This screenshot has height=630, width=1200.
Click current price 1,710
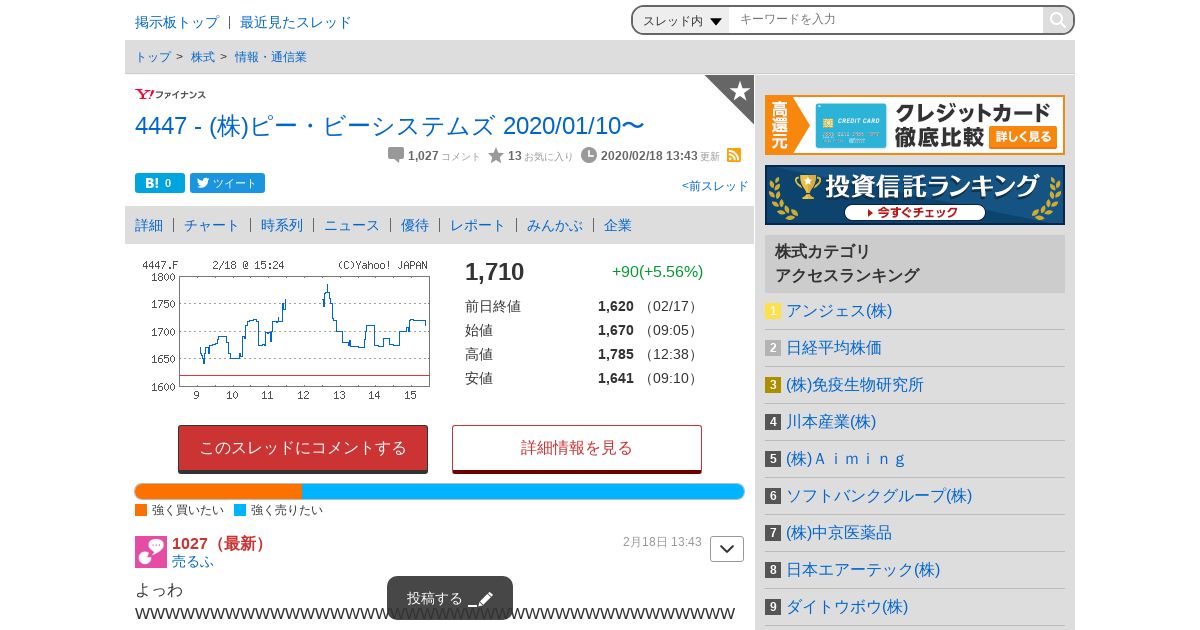click(494, 272)
